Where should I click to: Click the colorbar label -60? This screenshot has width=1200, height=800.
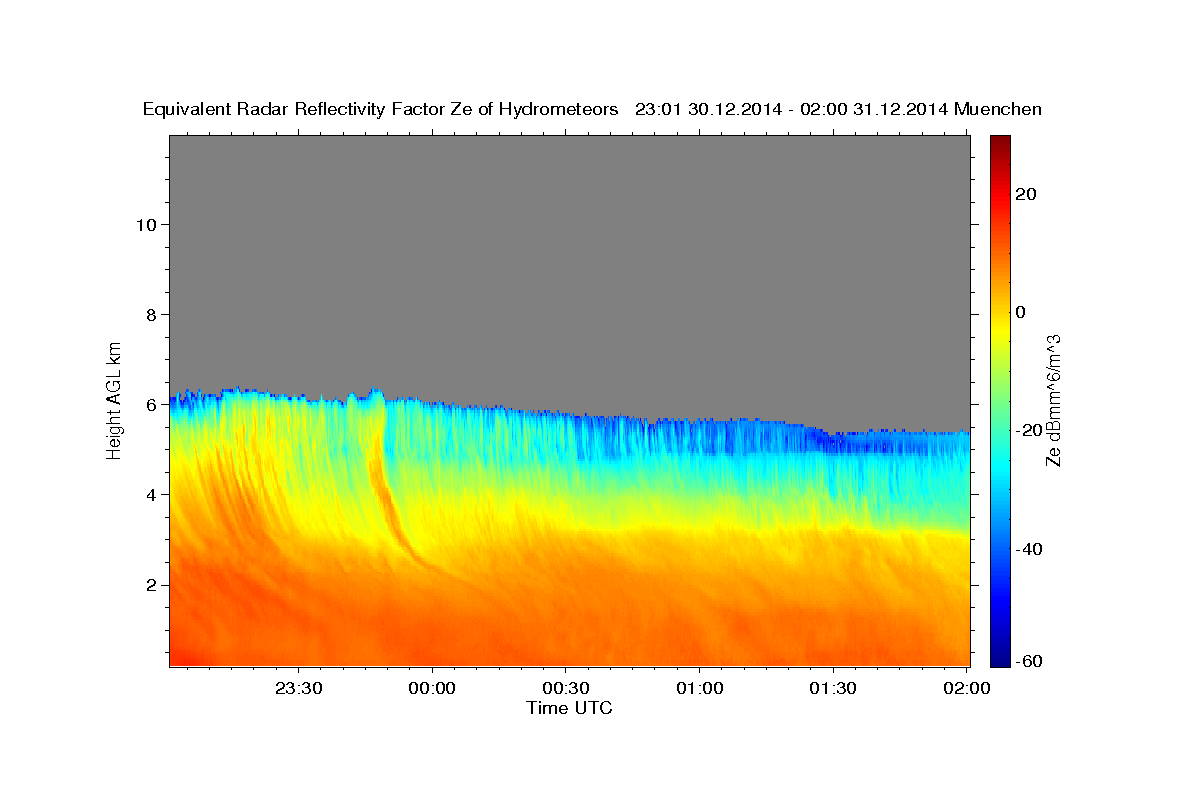click(x=1032, y=662)
